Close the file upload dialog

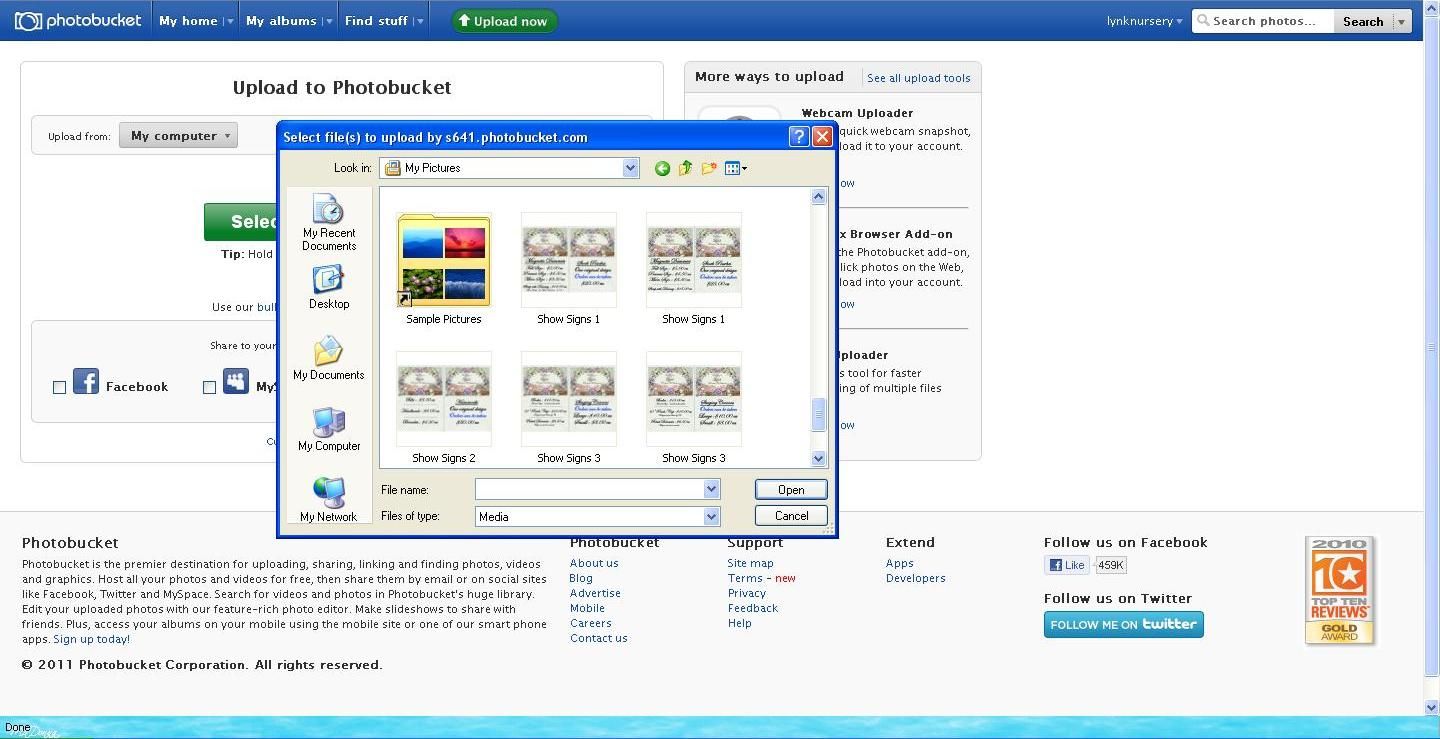822,137
